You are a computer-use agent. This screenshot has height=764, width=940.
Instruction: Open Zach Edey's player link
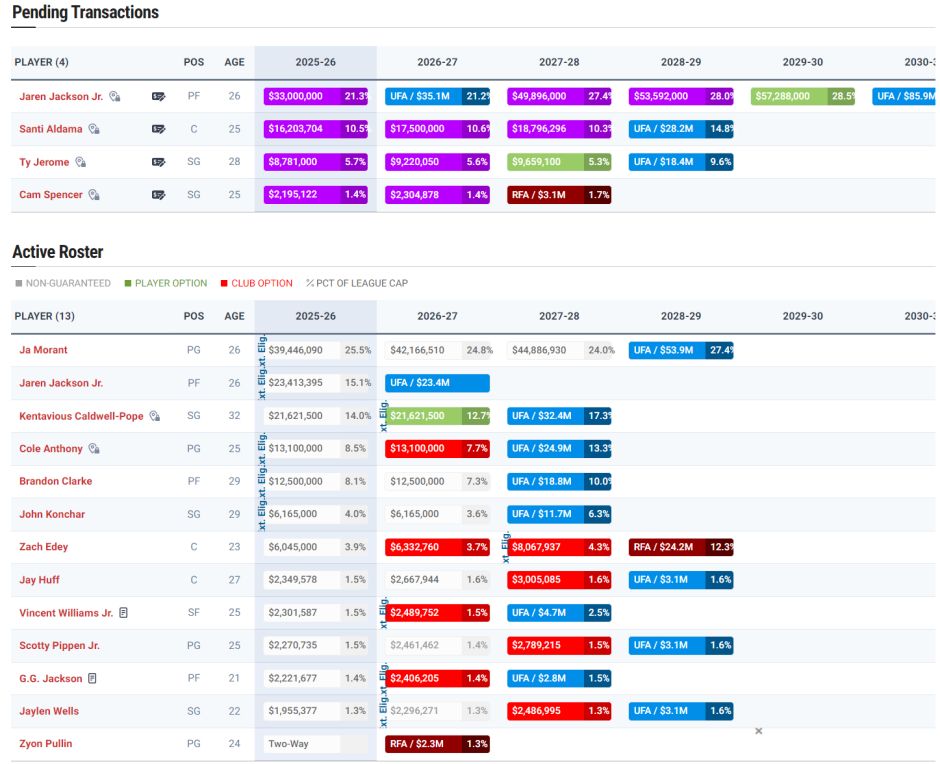coord(44,547)
